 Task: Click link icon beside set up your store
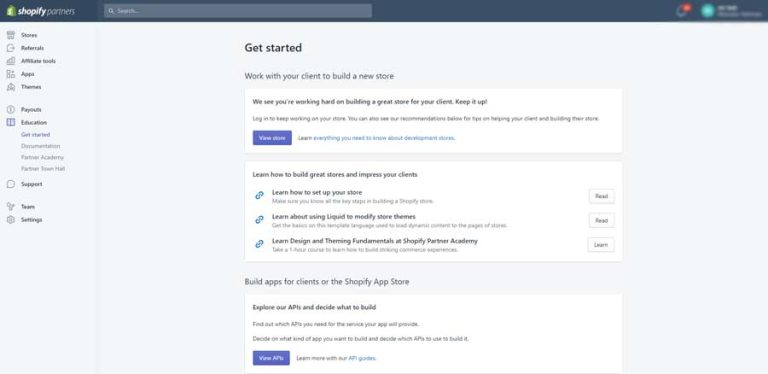[x=260, y=195]
